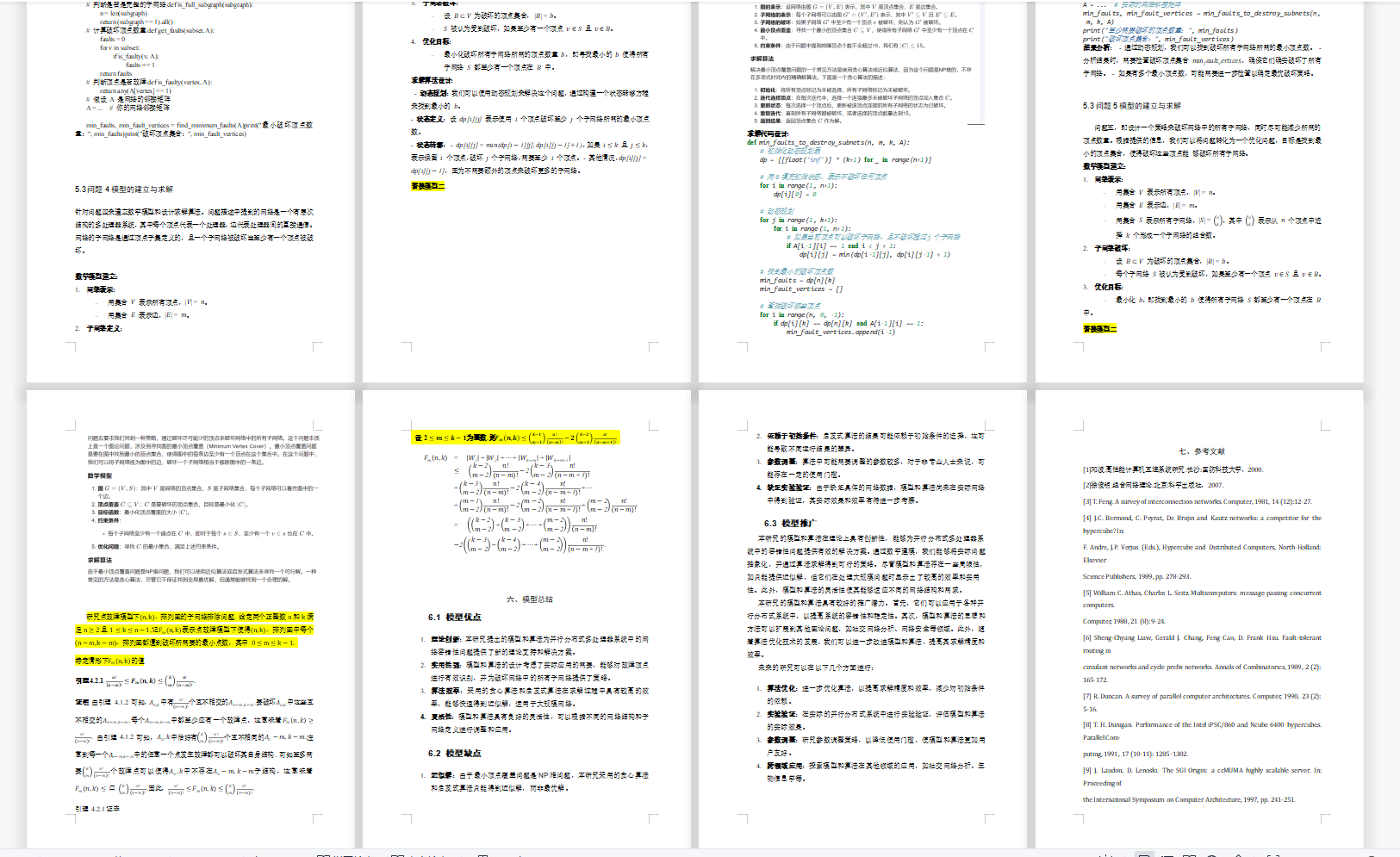Click the heading "5.3 问题 5 模型的建立与求解"
1400x857 pixels.
tap(1131, 106)
